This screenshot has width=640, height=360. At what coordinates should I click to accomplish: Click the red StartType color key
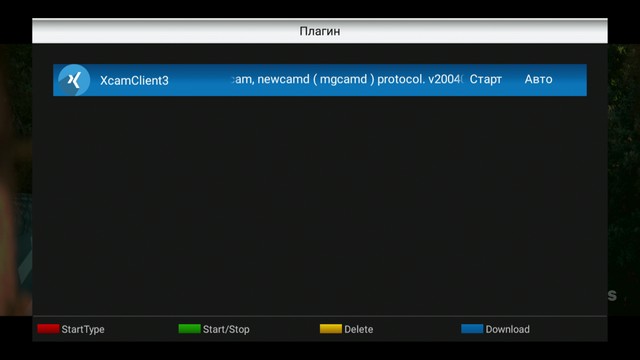[x=48, y=329]
